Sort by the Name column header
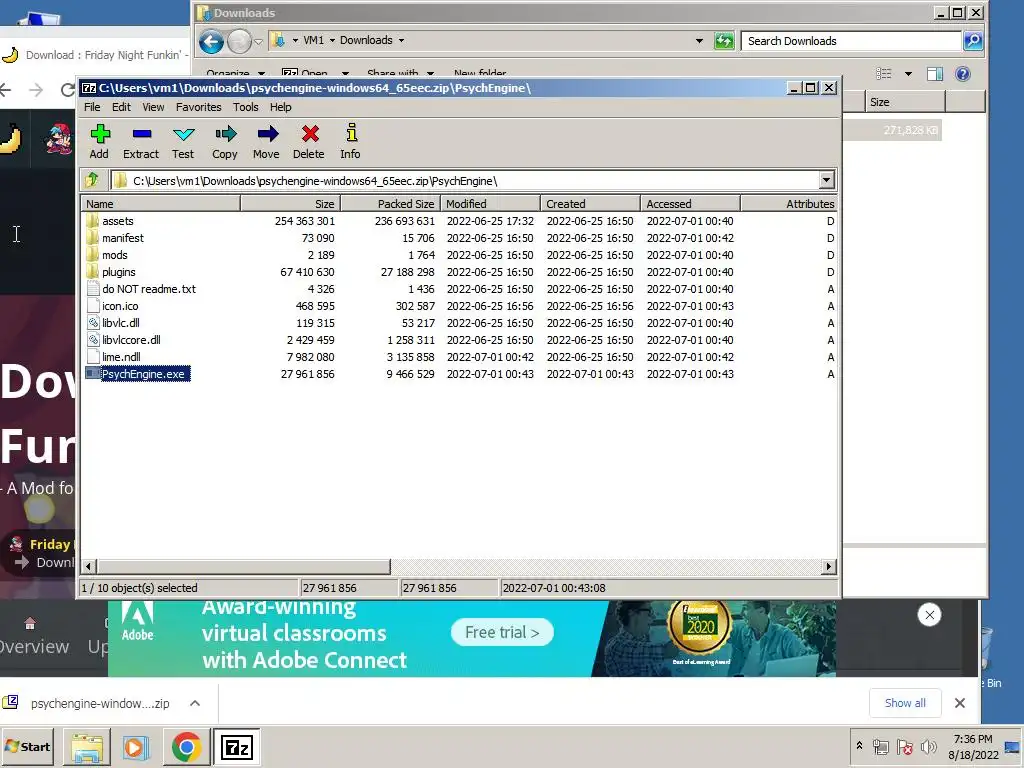 [x=161, y=204]
